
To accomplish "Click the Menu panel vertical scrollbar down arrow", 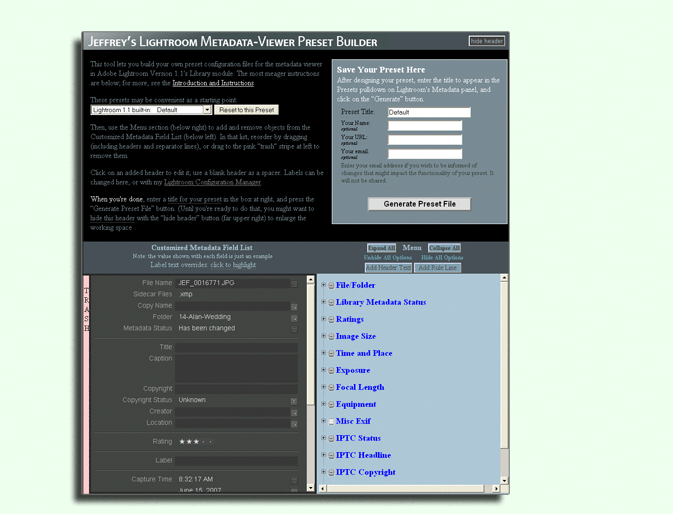I will pos(504,481).
